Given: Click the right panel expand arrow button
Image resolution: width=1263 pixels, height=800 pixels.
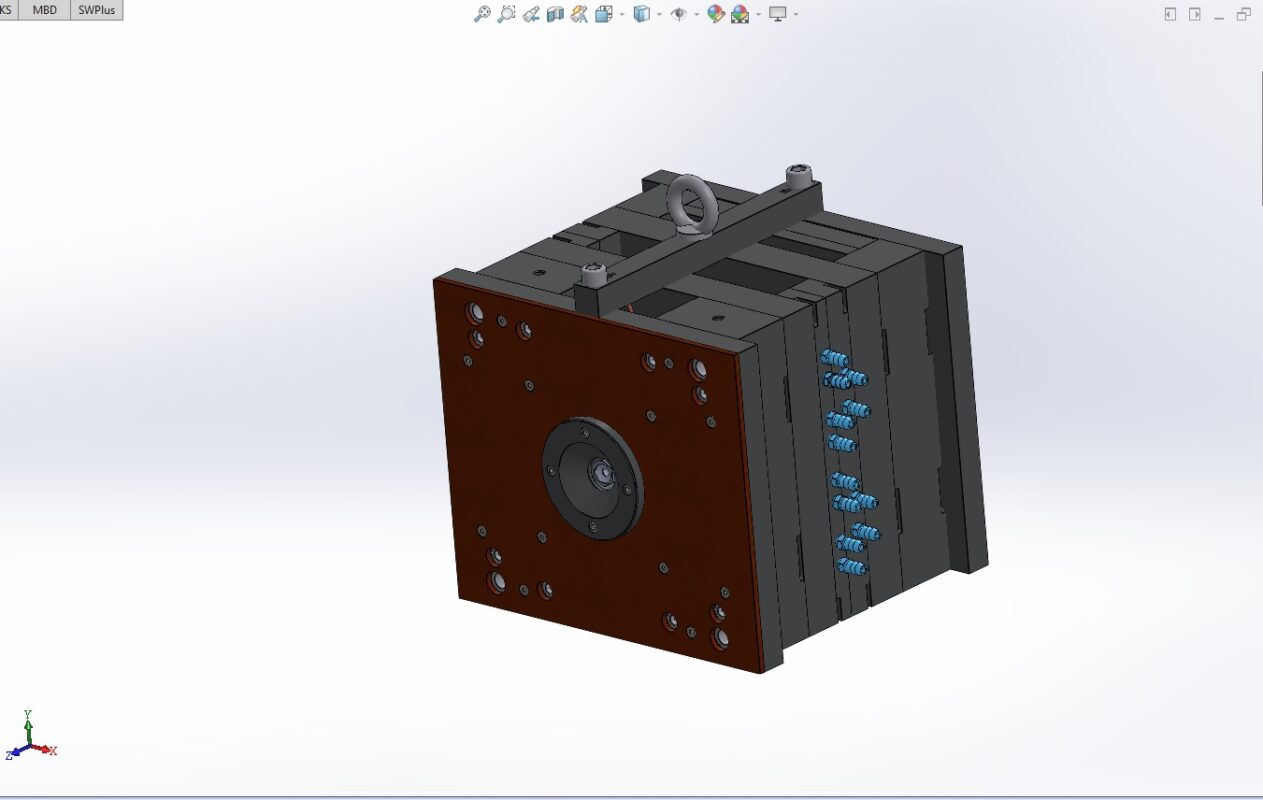Looking at the screenshot, I should [x=1195, y=14].
